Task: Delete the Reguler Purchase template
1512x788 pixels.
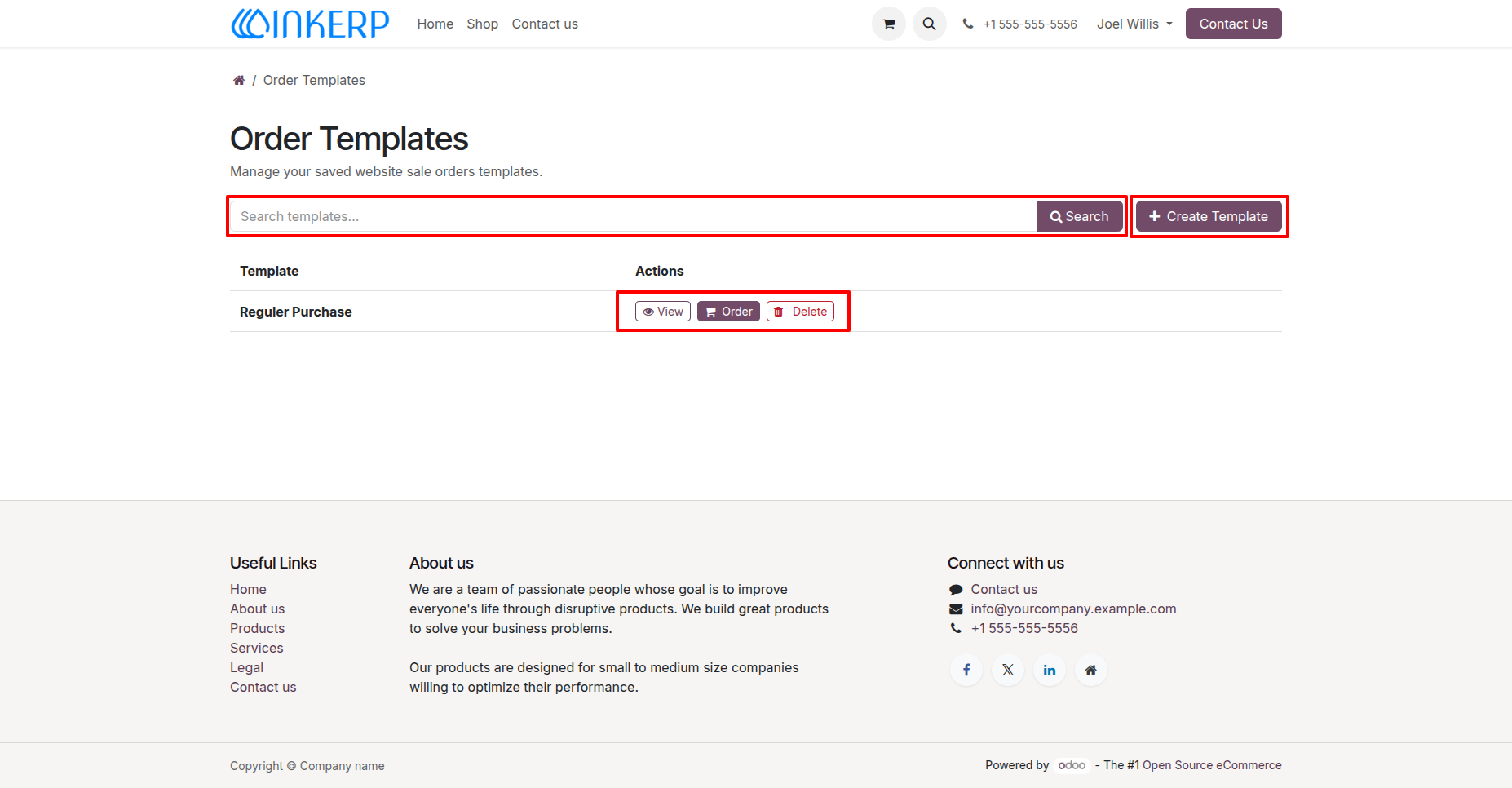Action: (800, 312)
